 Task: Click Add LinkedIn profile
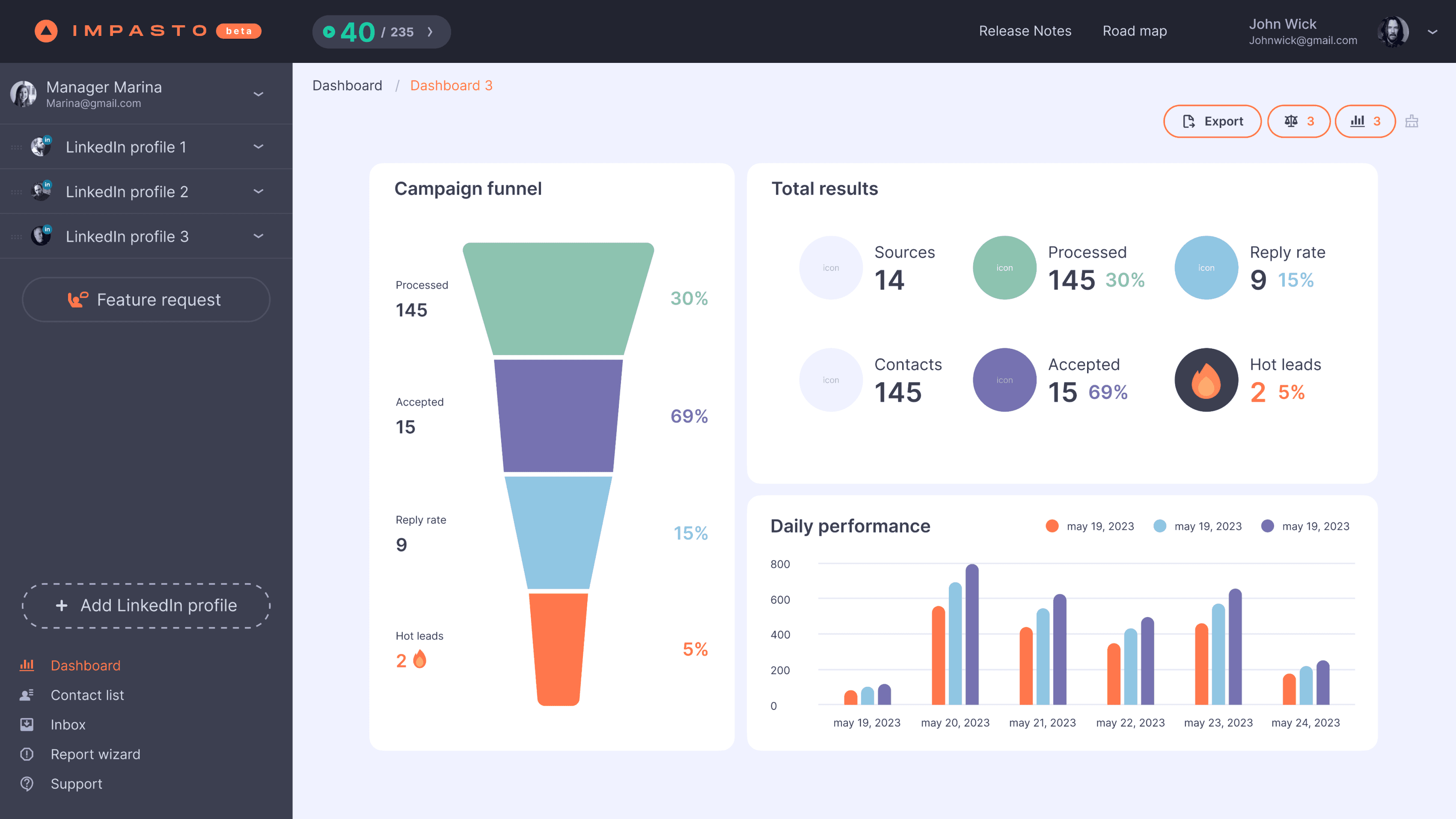pos(146,605)
